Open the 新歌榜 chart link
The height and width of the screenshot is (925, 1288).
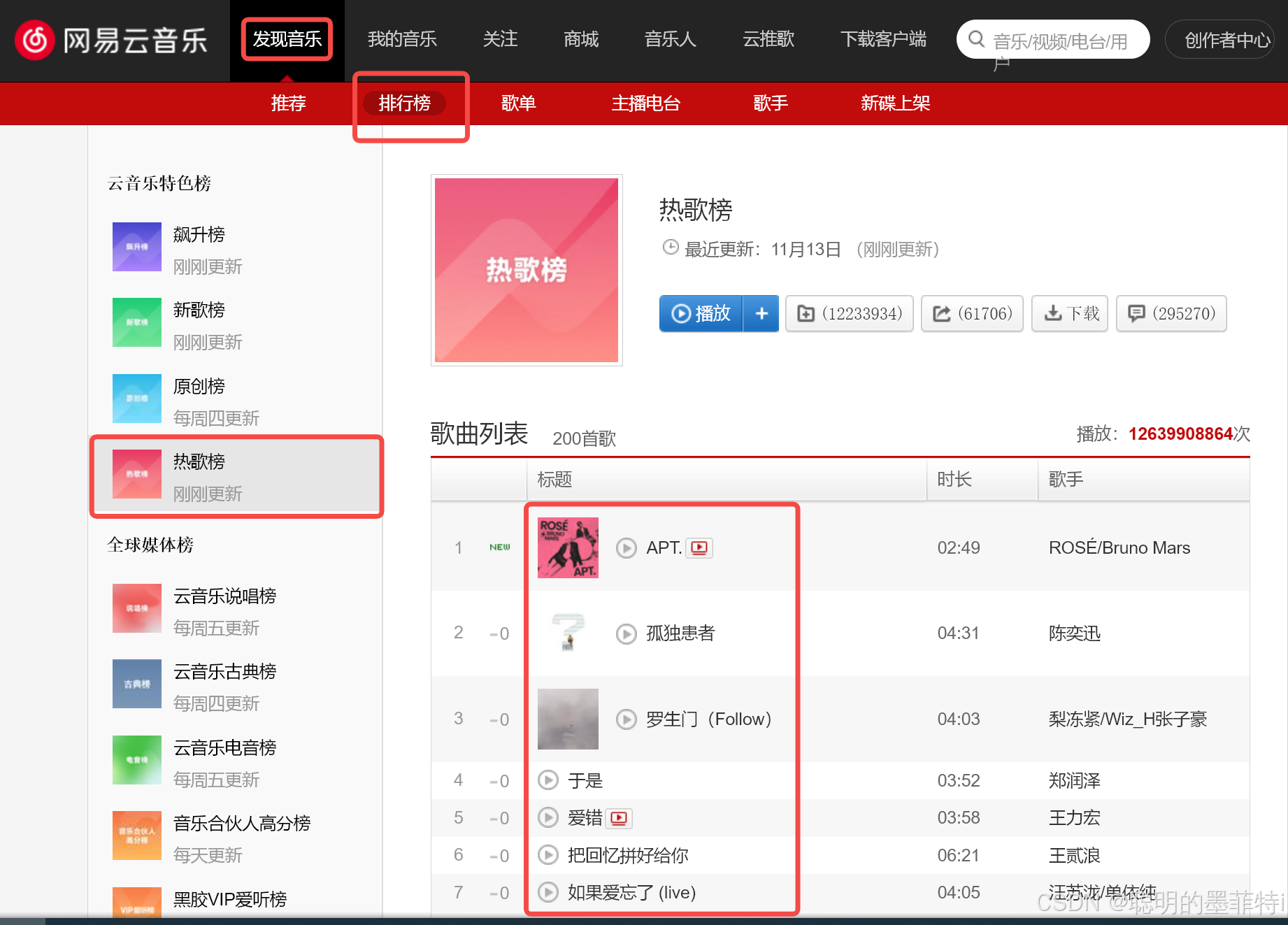coord(199,310)
